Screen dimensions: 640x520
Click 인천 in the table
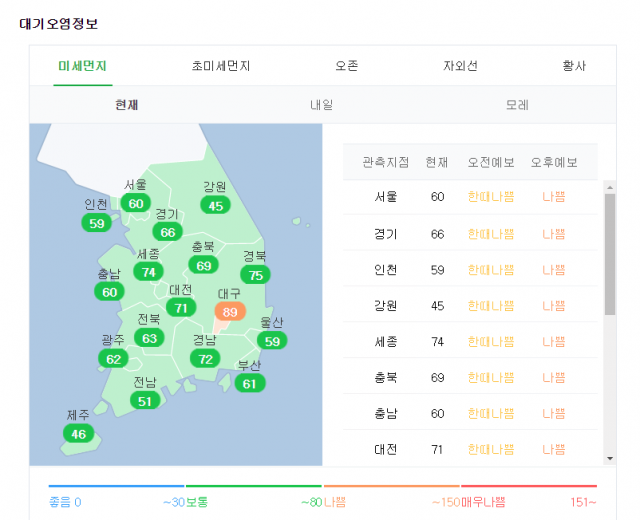pos(386,270)
